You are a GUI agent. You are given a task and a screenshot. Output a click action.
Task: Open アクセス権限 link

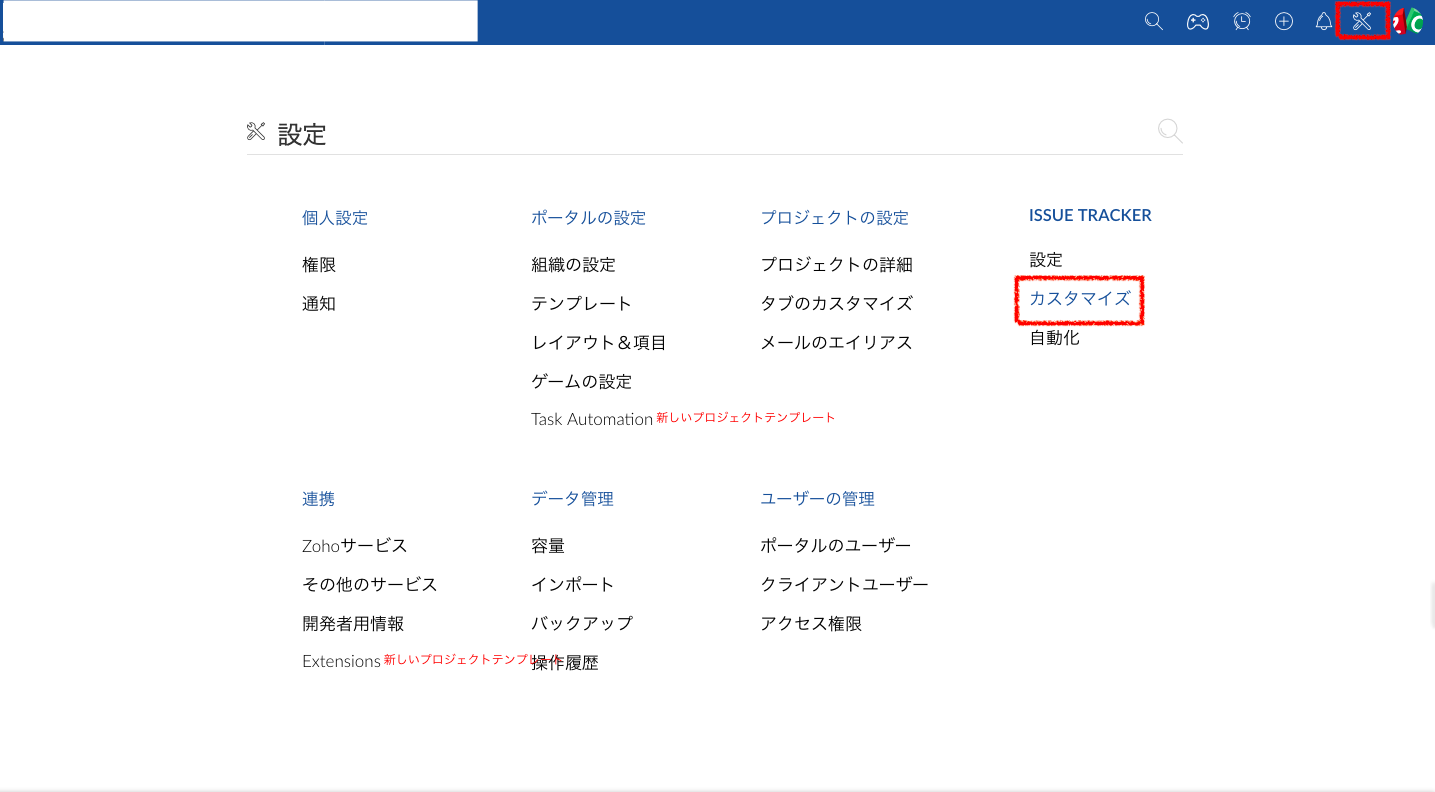pos(811,624)
